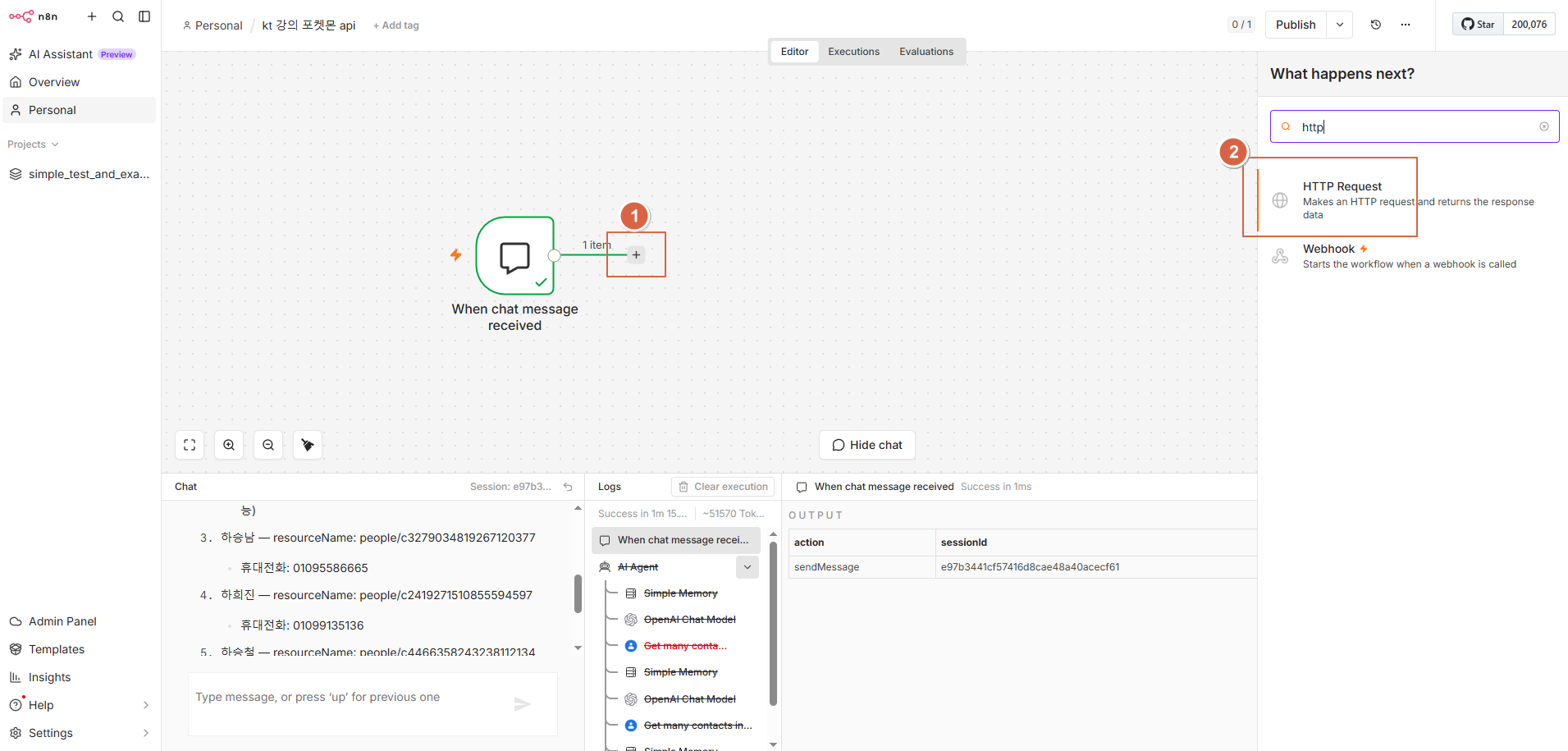Collapse the sidebar with the panel icon
Image resolution: width=1568 pixels, height=751 pixels.
tap(144, 16)
